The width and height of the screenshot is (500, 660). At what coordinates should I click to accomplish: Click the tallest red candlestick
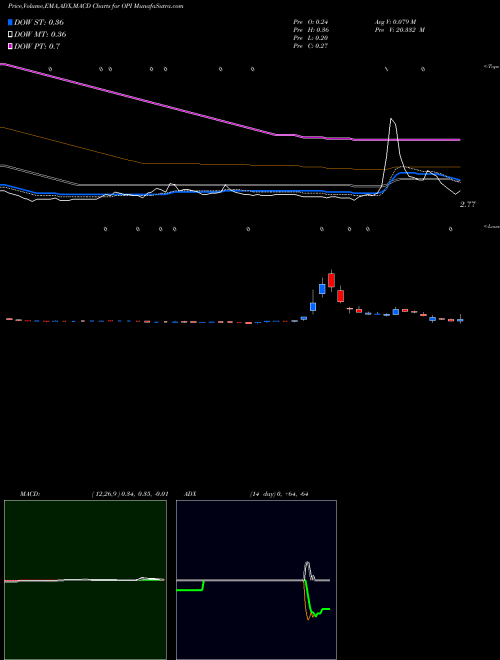coord(331,280)
